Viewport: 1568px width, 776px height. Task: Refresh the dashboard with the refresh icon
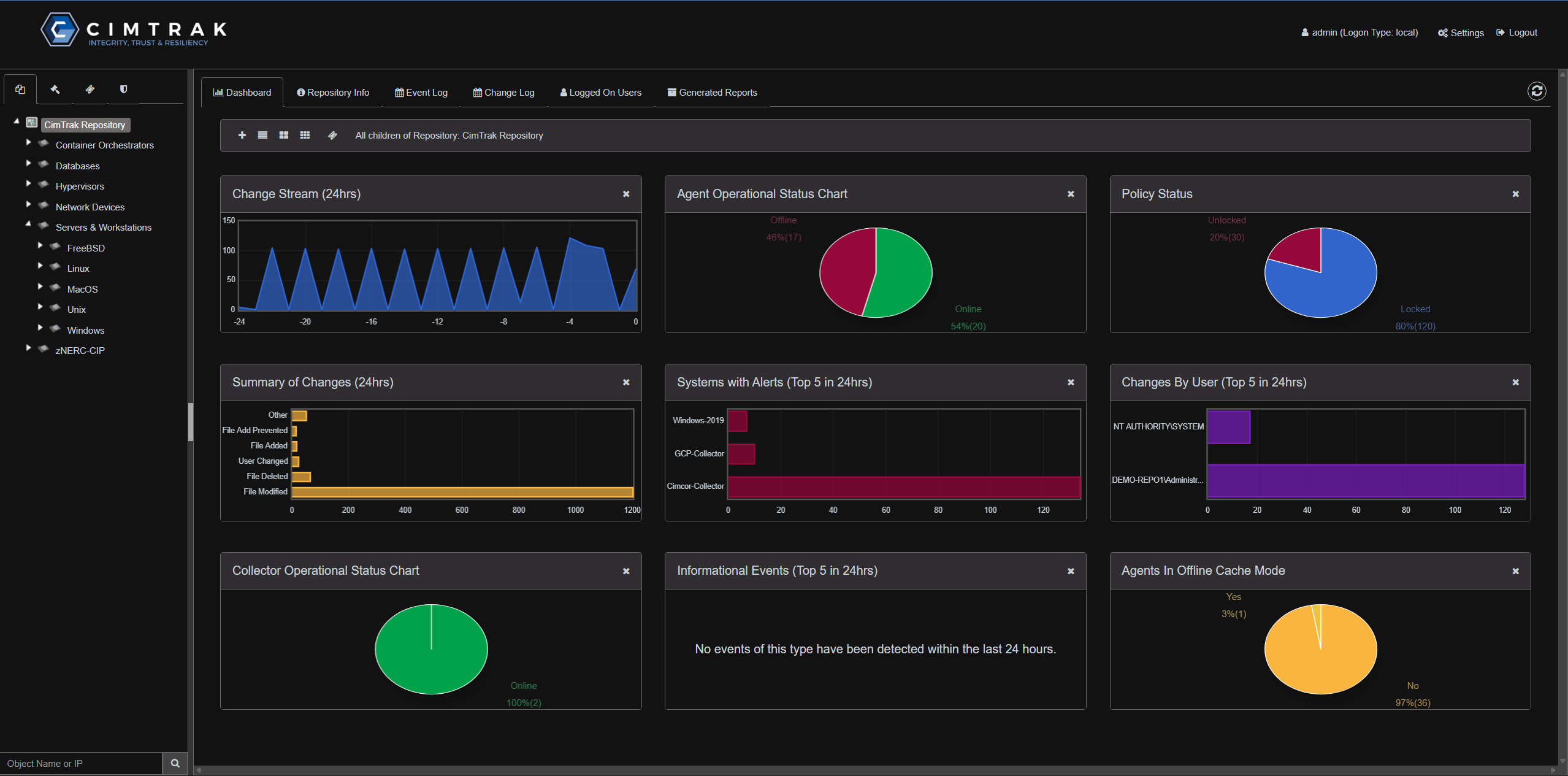click(1536, 91)
